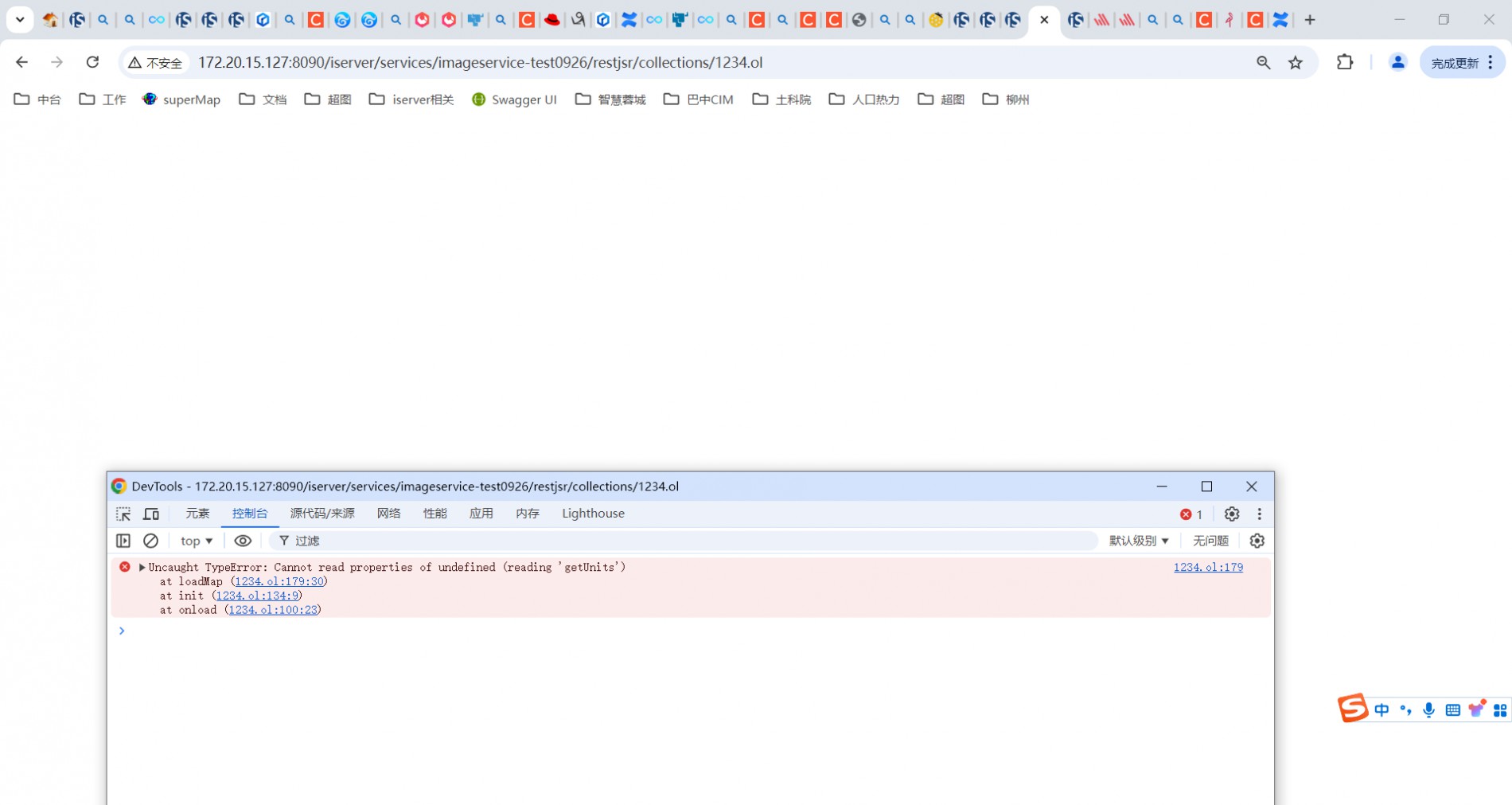Viewport: 1512px width, 805px height.
Task: Open the Chrome profile avatar
Action: pyautogui.click(x=1397, y=62)
